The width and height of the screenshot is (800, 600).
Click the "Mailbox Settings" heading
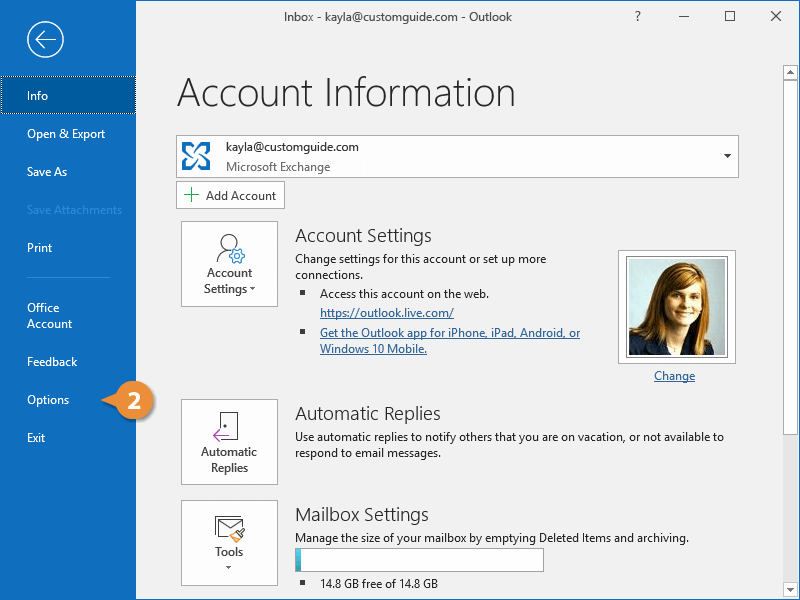click(362, 515)
